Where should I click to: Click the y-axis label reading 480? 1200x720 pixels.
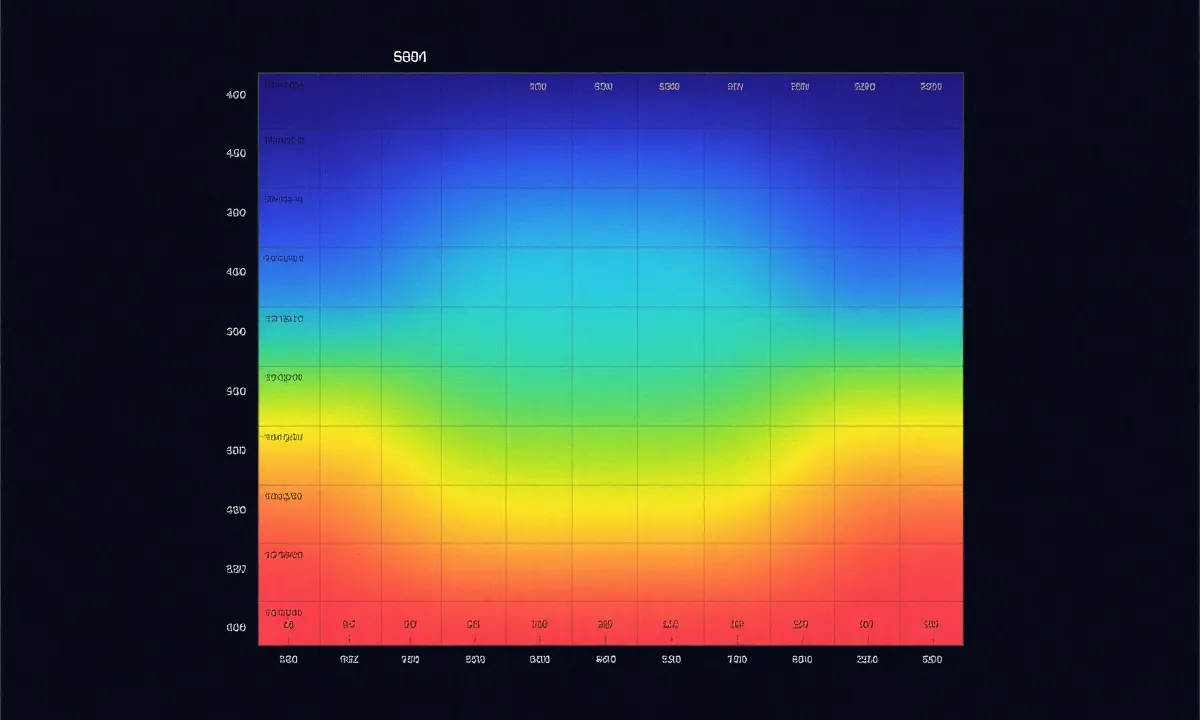(x=236, y=510)
